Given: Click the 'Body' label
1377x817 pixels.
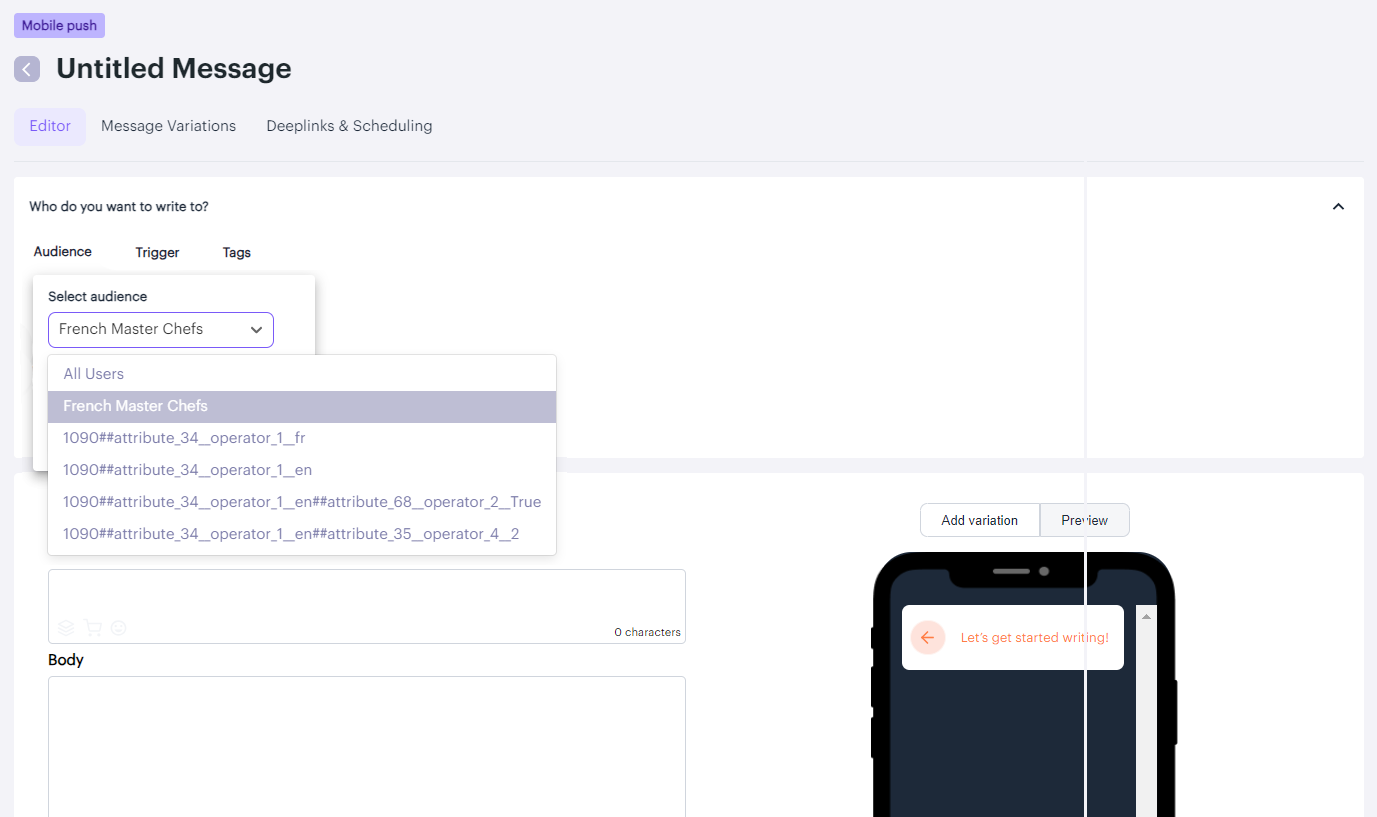Looking at the screenshot, I should click(66, 660).
